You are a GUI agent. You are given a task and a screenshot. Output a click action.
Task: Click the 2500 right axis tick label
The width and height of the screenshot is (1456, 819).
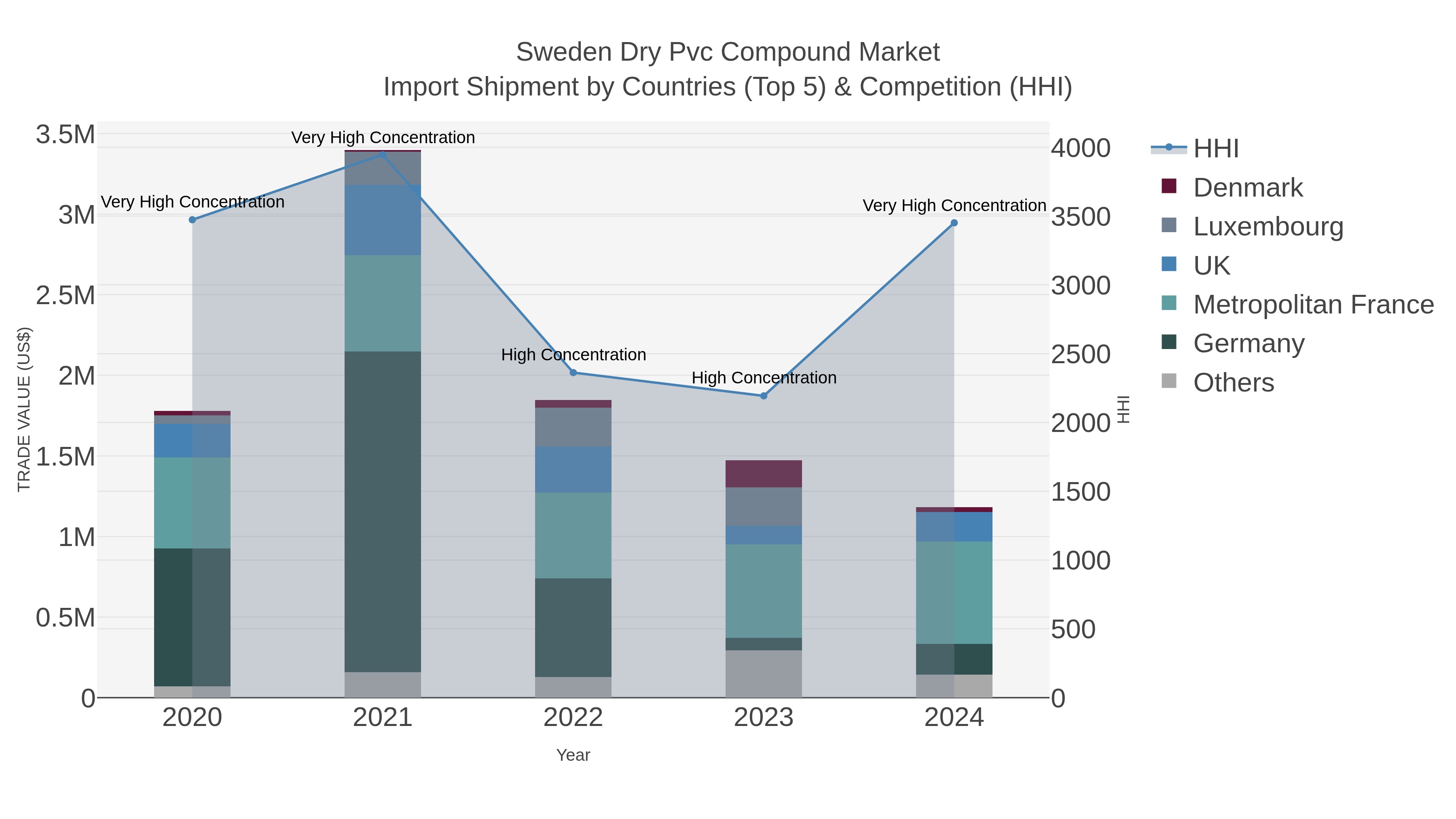click(1081, 354)
